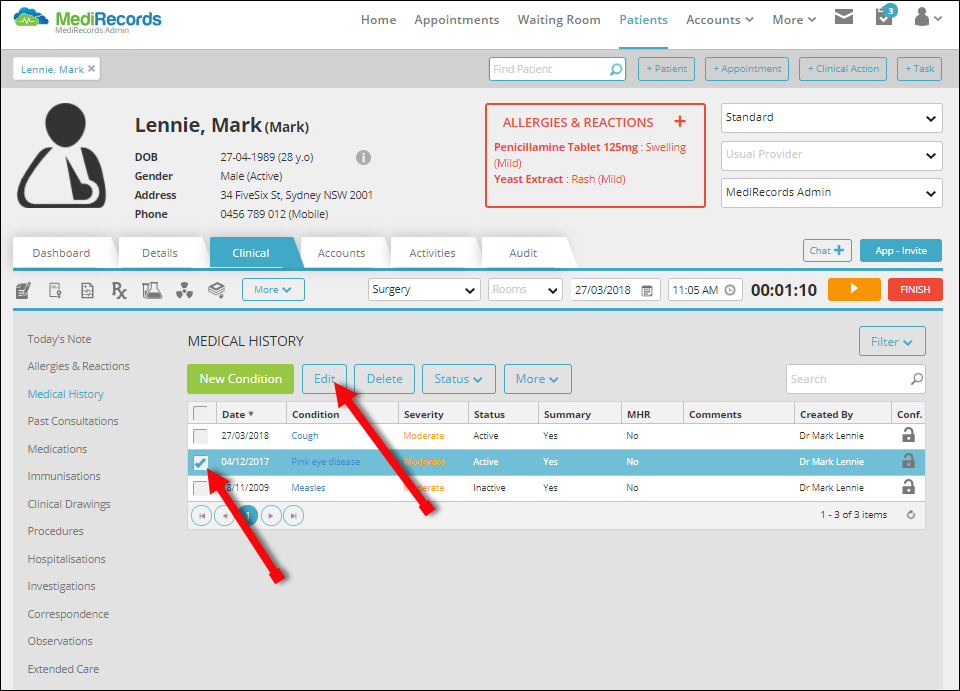Screen dimensions: 960x691
Task: Check the Cough row checkbox
Action: 200,436
